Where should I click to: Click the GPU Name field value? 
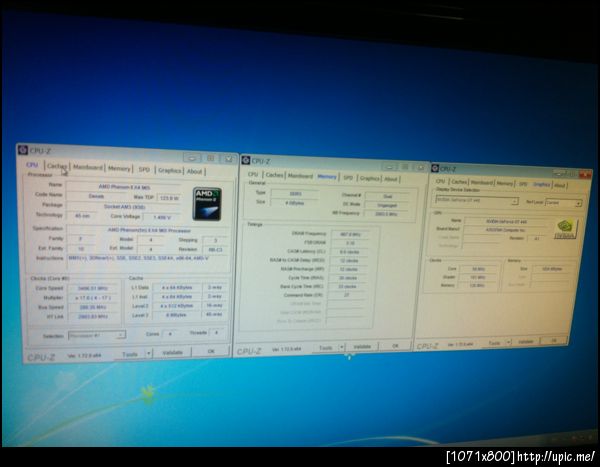coord(506,221)
